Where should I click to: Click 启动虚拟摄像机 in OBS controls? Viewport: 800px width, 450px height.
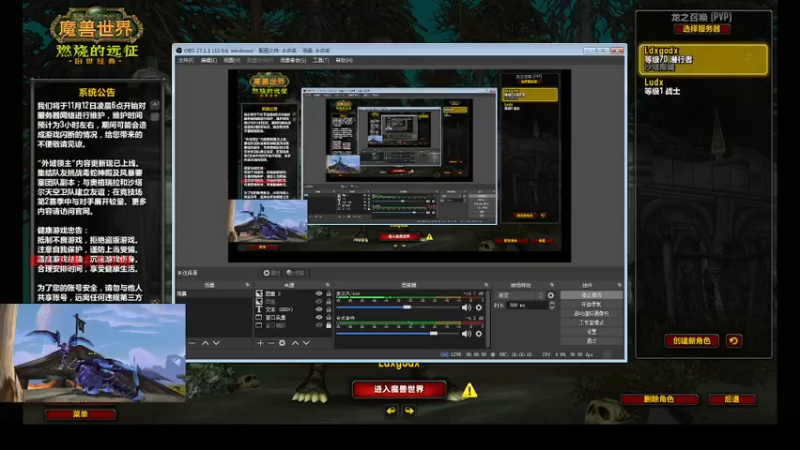tap(591, 313)
